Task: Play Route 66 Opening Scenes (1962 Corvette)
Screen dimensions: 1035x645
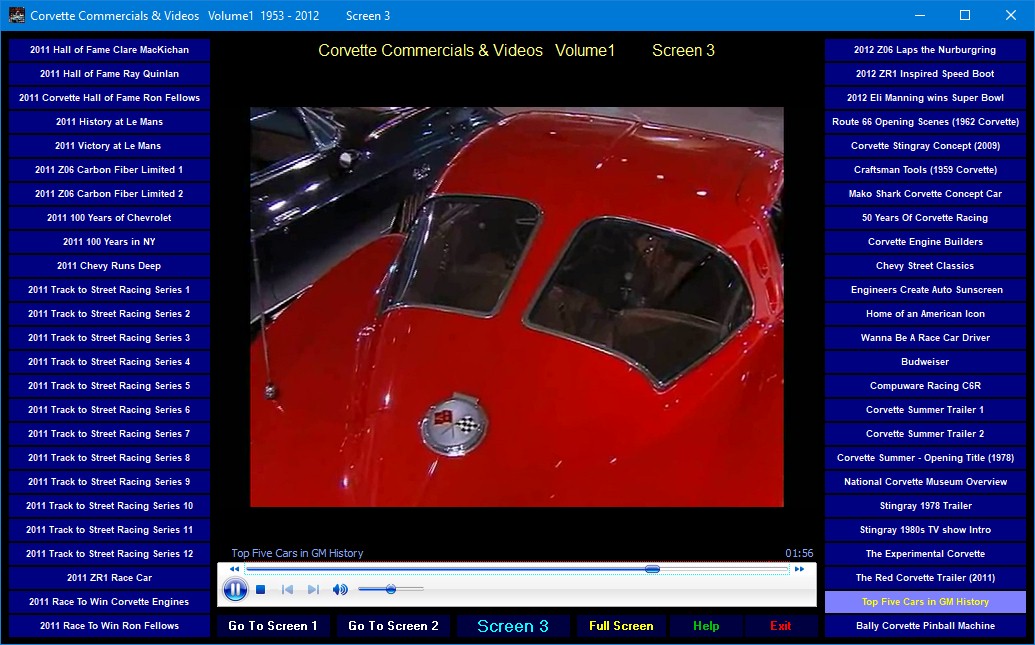Action: (925, 122)
